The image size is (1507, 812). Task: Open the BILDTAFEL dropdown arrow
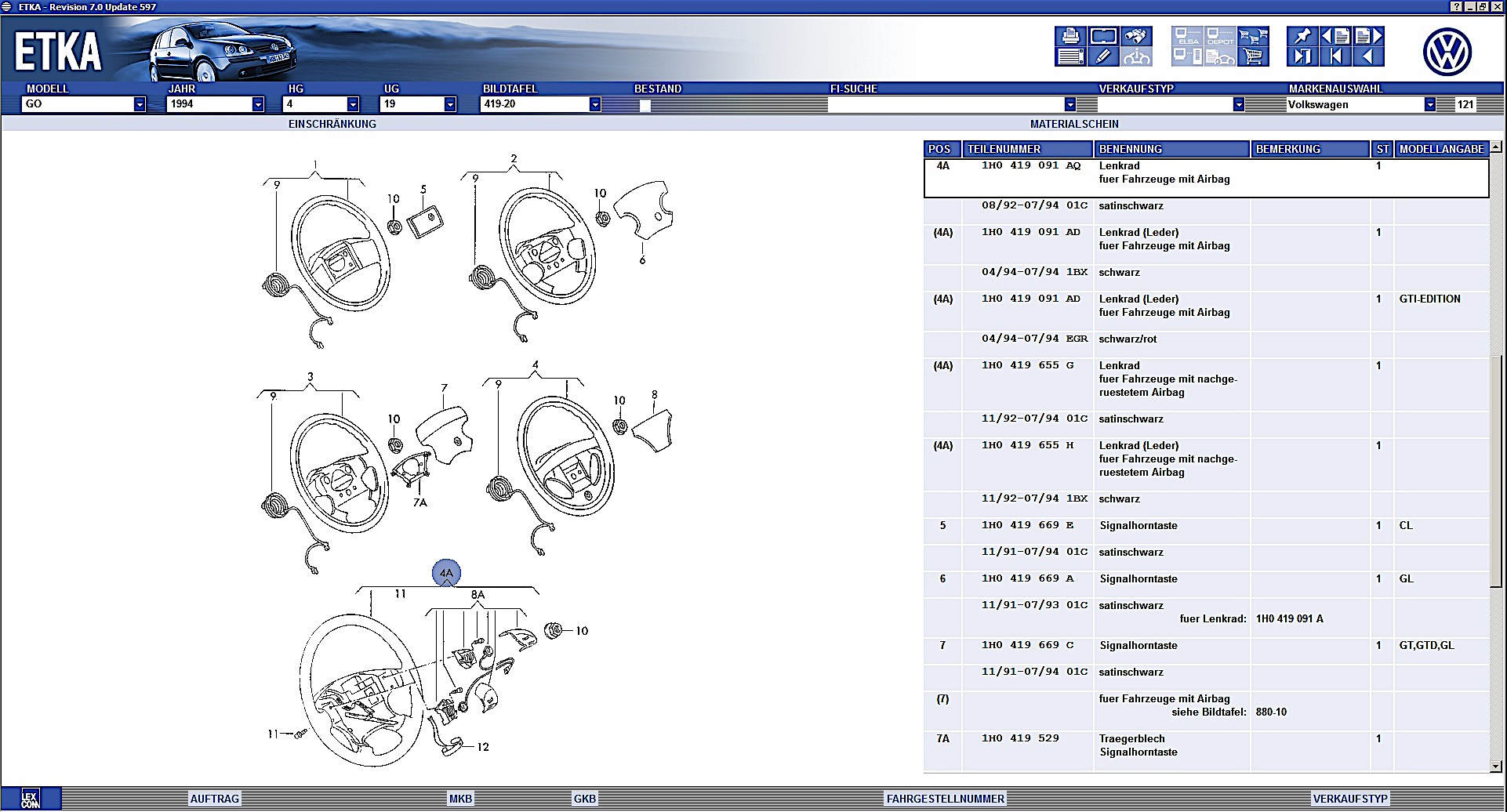pyautogui.click(x=595, y=104)
